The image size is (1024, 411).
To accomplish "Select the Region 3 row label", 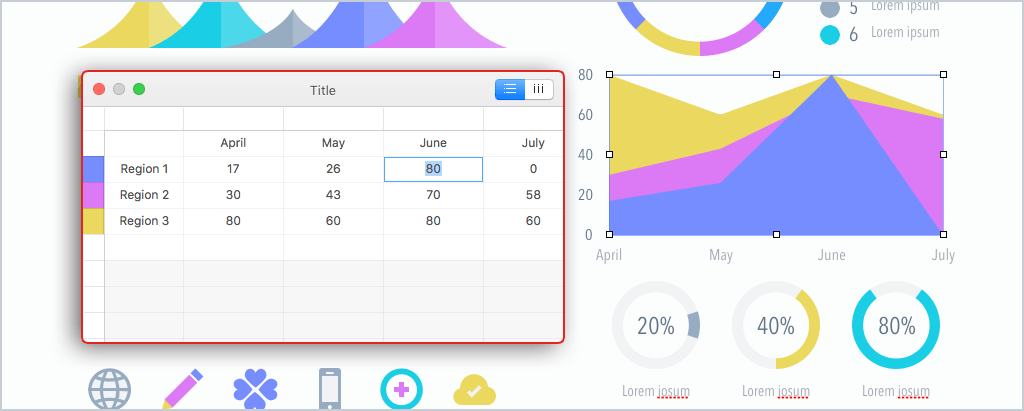I will 144,221.
